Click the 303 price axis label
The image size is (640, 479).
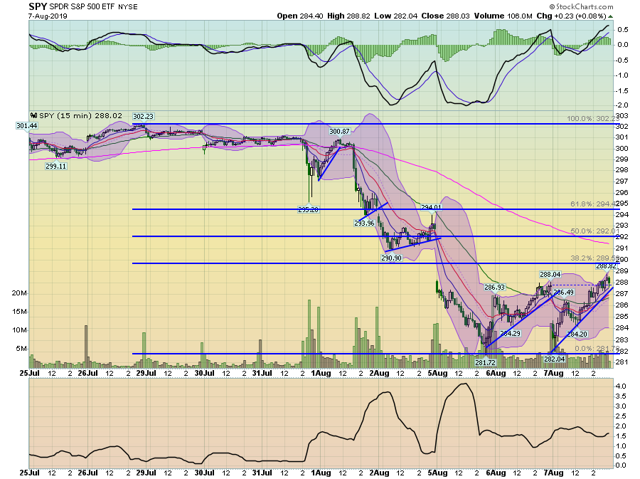click(x=622, y=116)
